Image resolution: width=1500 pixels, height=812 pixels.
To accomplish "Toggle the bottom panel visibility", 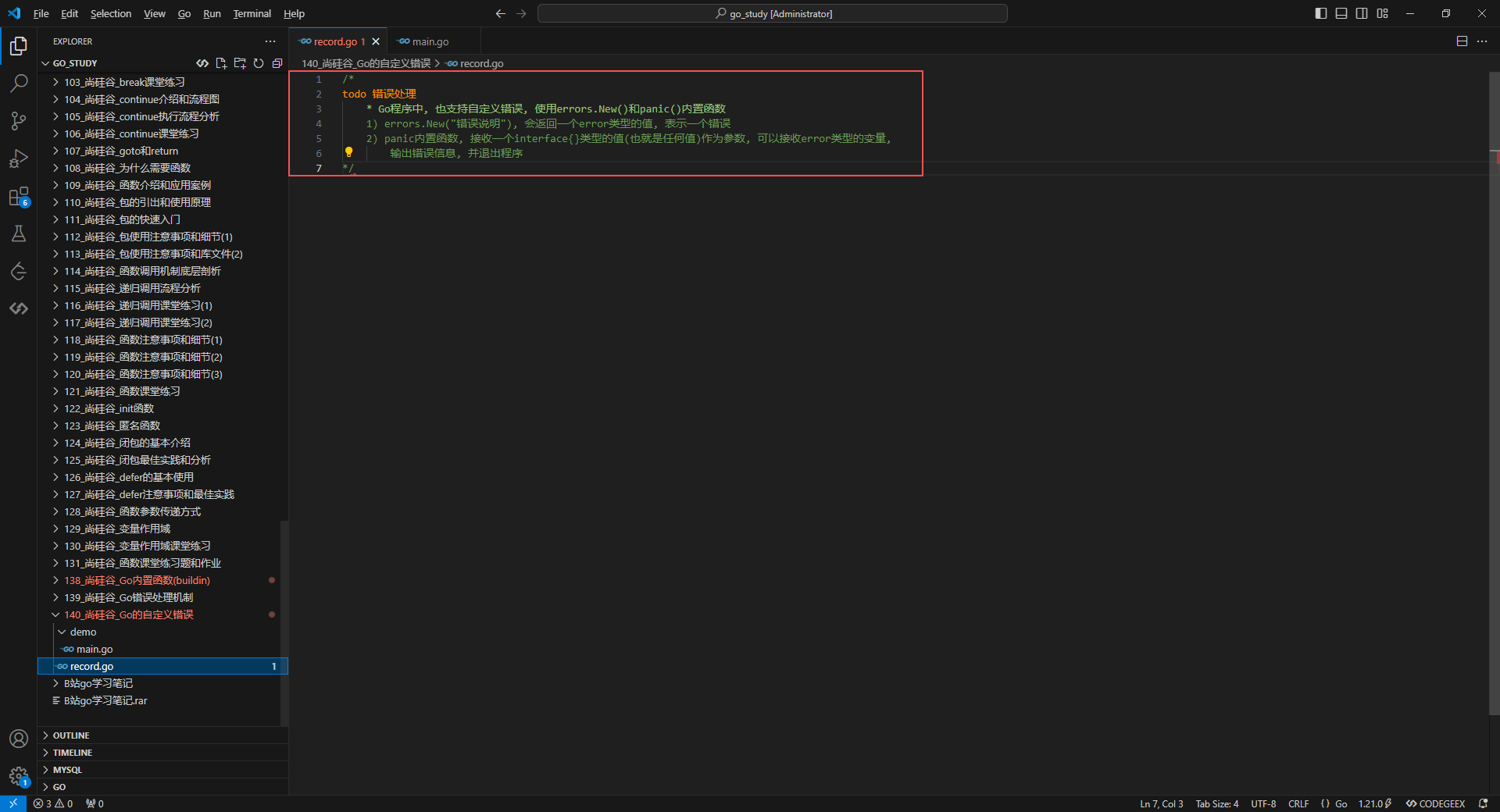I will tap(1341, 13).
